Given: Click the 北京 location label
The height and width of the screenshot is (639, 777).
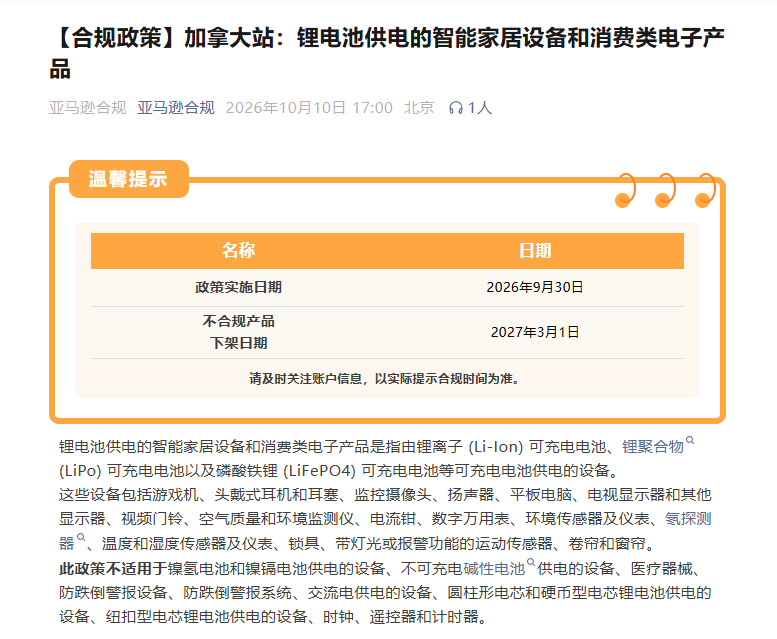Looking at the screenshot, I should (419, 107).
